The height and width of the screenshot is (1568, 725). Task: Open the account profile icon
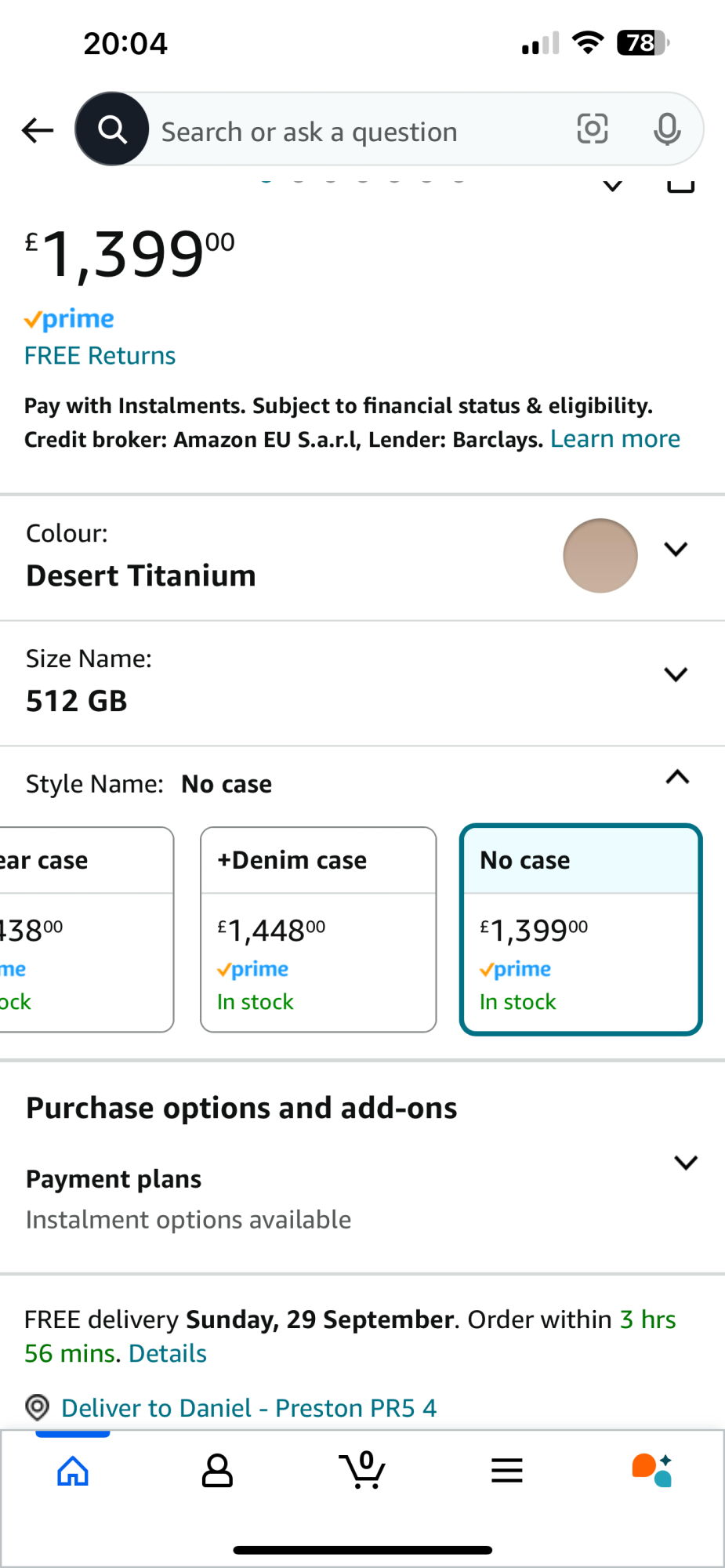pos(217,1471)
